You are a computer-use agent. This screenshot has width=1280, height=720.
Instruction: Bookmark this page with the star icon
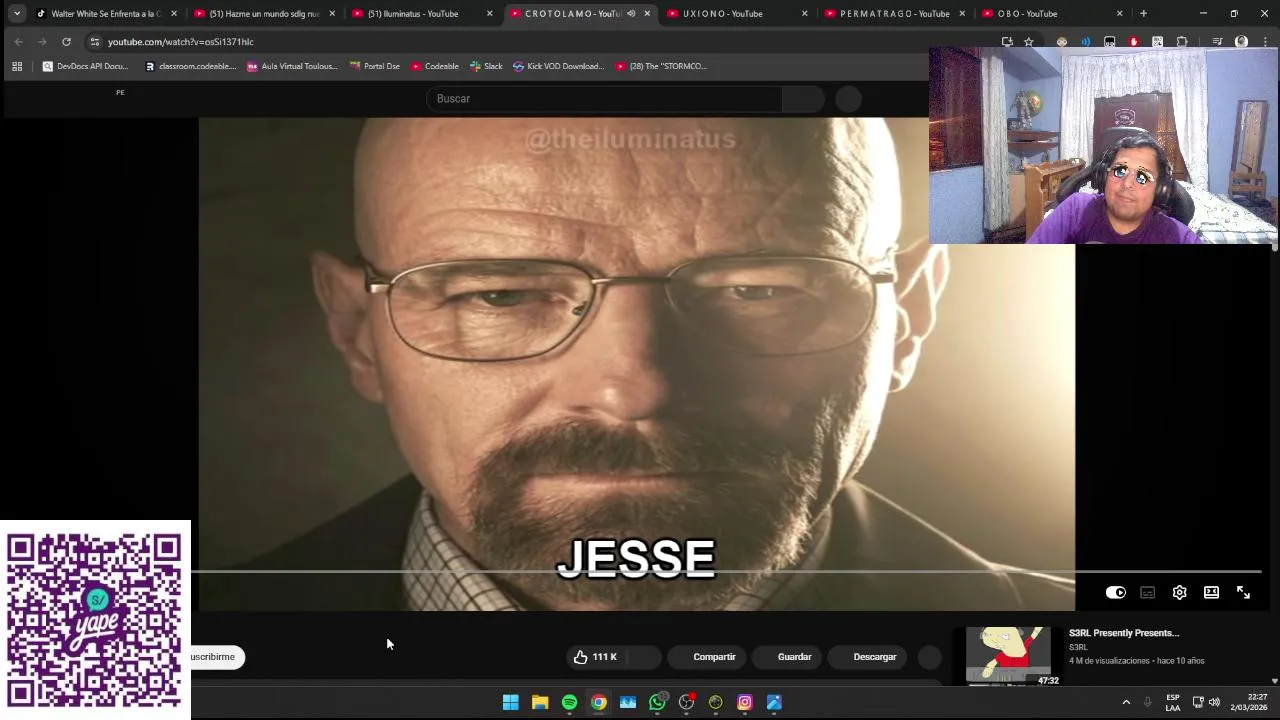click(1028, 42)
